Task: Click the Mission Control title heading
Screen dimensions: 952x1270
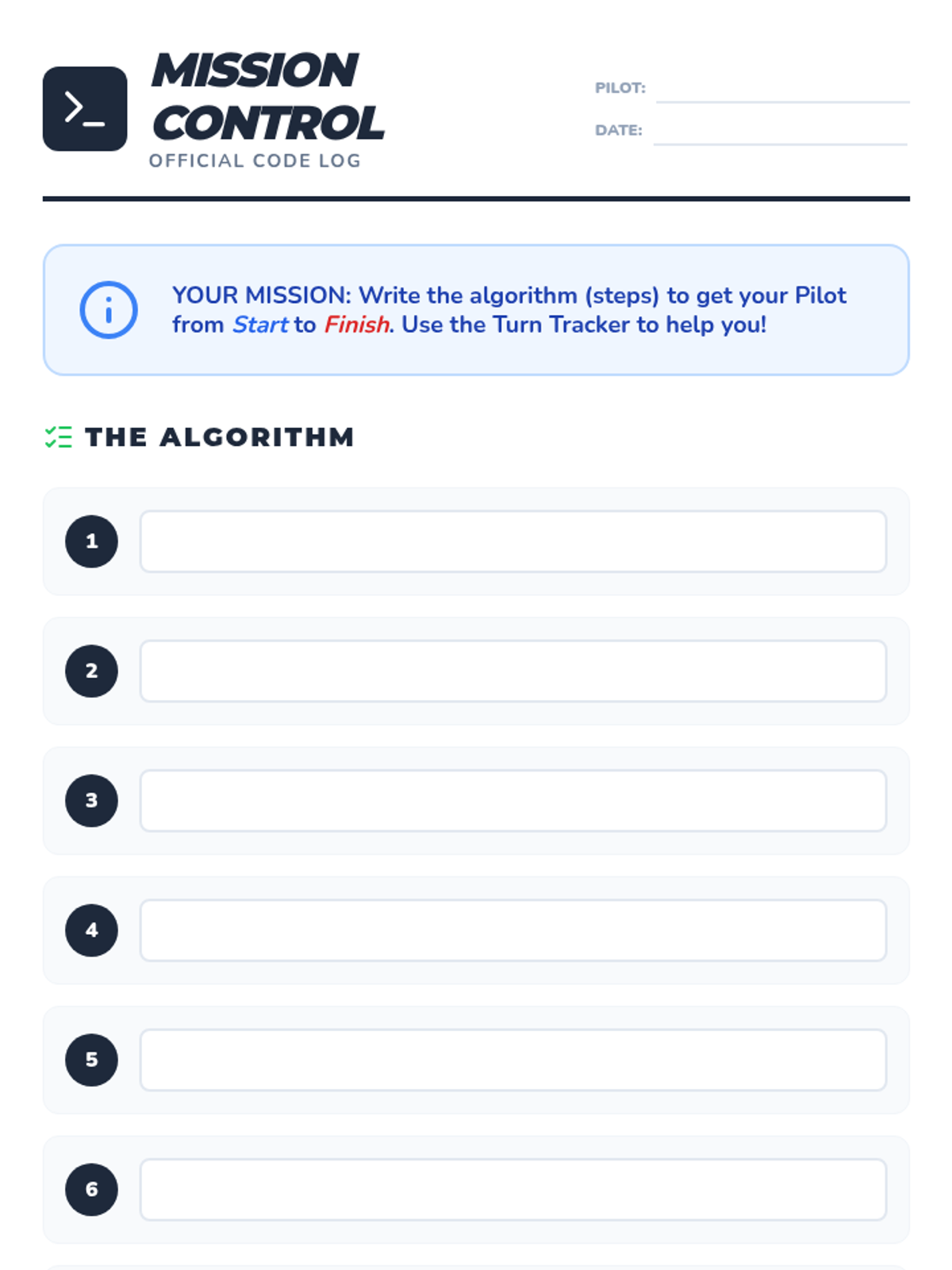Action: [267, 96]
